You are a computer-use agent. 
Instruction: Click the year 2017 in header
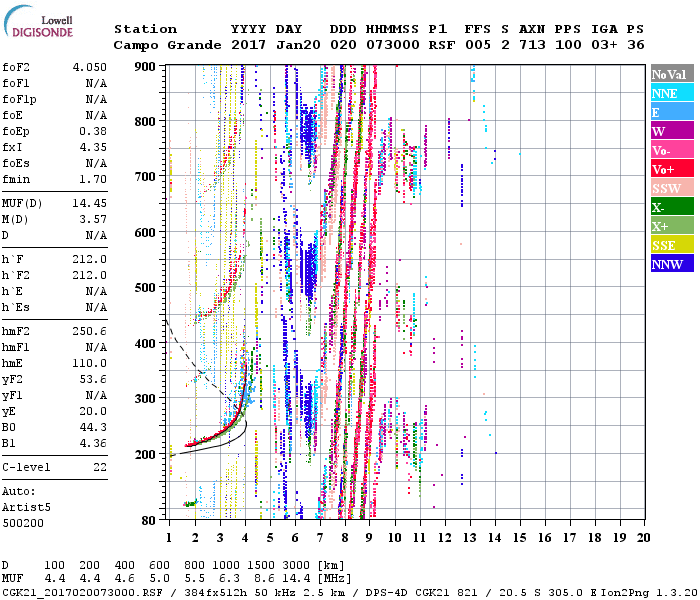[x=248, y=45]
